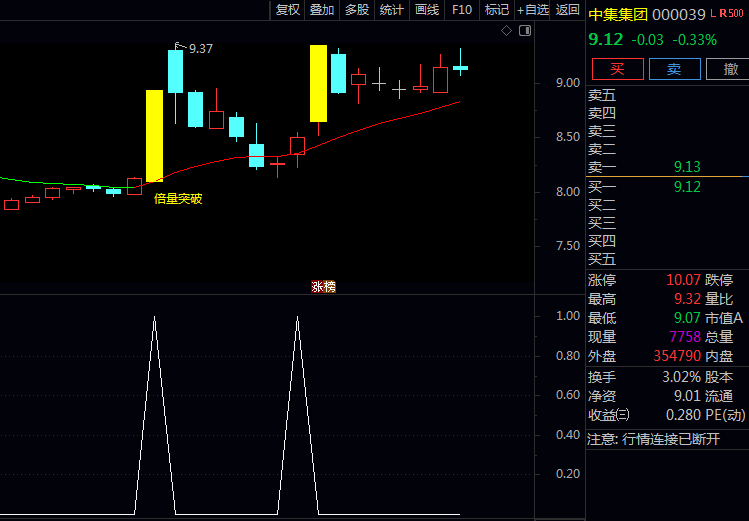Select the 画线 drawing tool
This screenshot has width=749, height=521.
tap(427, 10)
